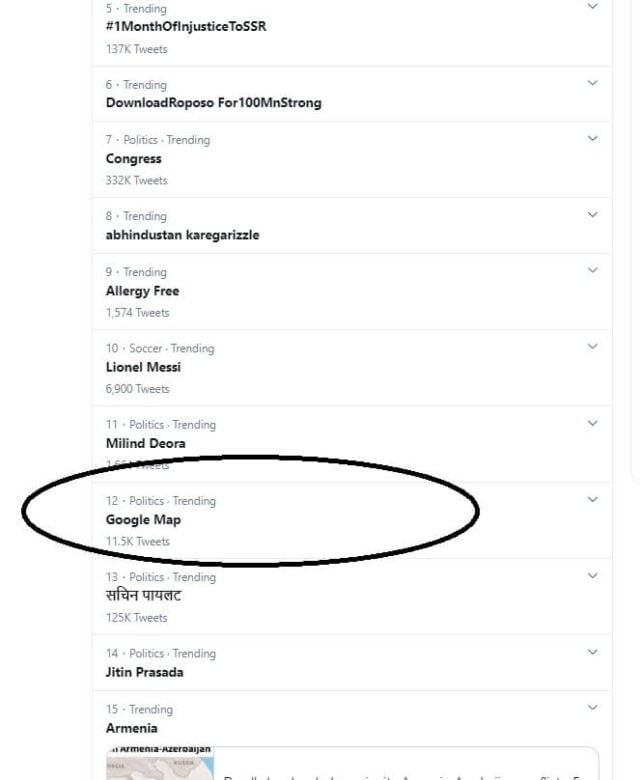640x780 pixels.
Task: View the Lionel Messi soccer trend
Action: click(143, 367)
